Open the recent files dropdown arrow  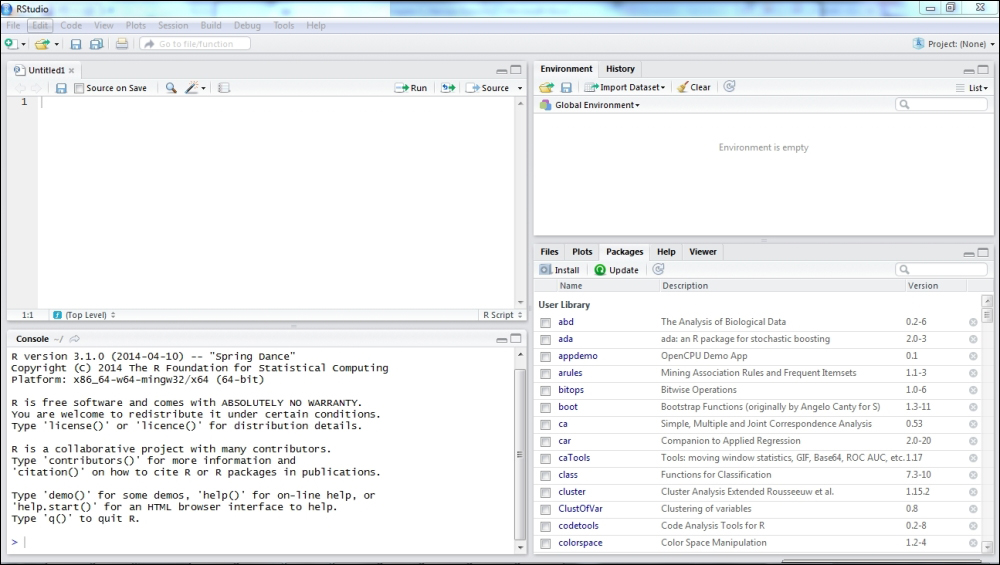click(56, 44)
